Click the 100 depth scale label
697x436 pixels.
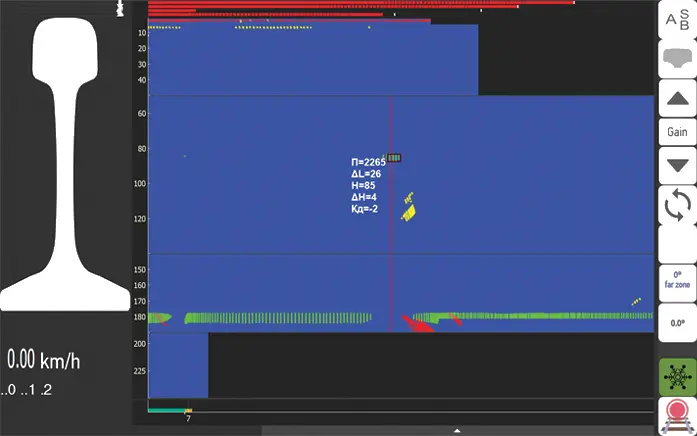(140, 184)
